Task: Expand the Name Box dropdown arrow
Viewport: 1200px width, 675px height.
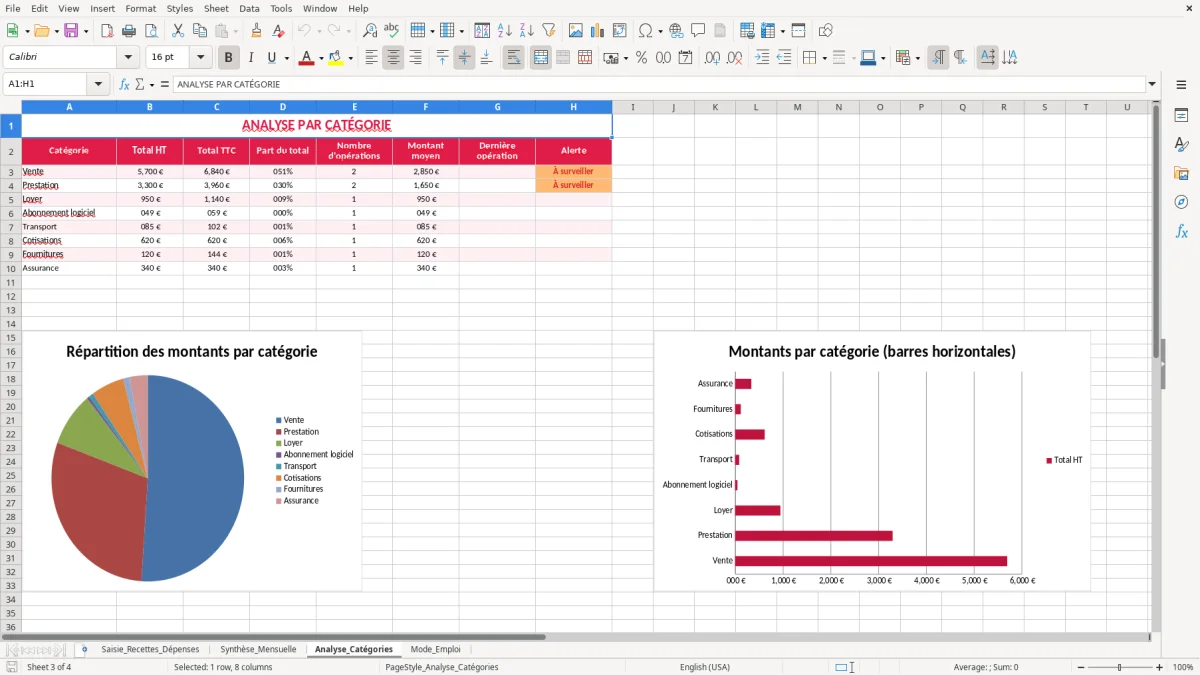Action: pyautogui.click(x=98, y=85)
